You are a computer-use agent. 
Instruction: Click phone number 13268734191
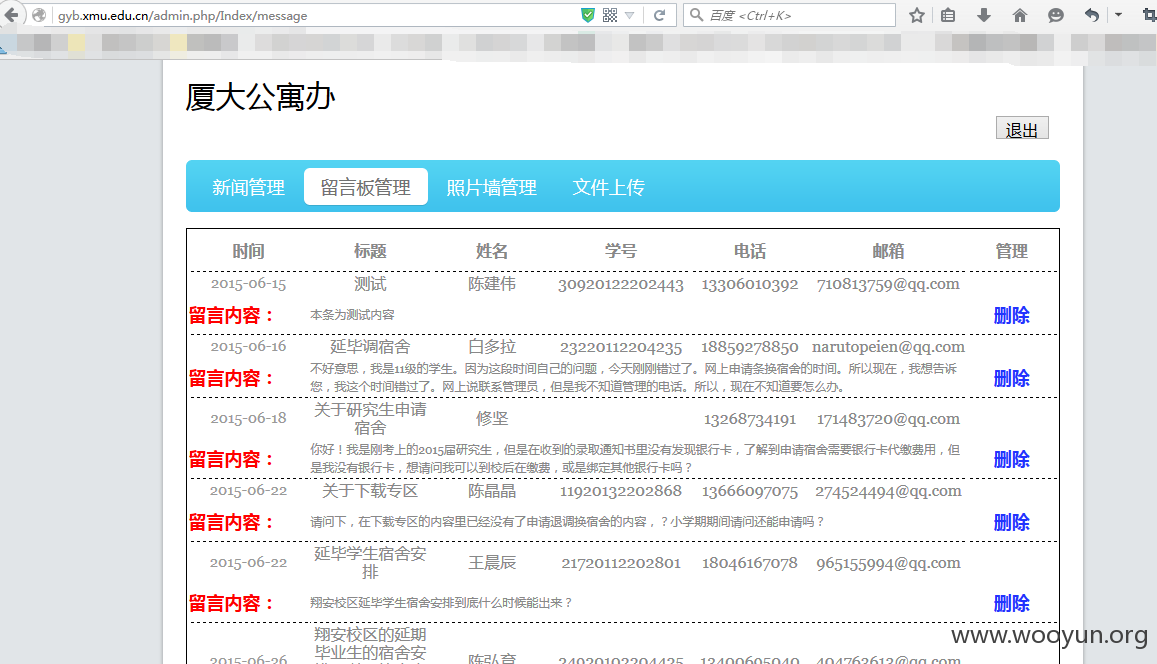(x=750, y=420)
